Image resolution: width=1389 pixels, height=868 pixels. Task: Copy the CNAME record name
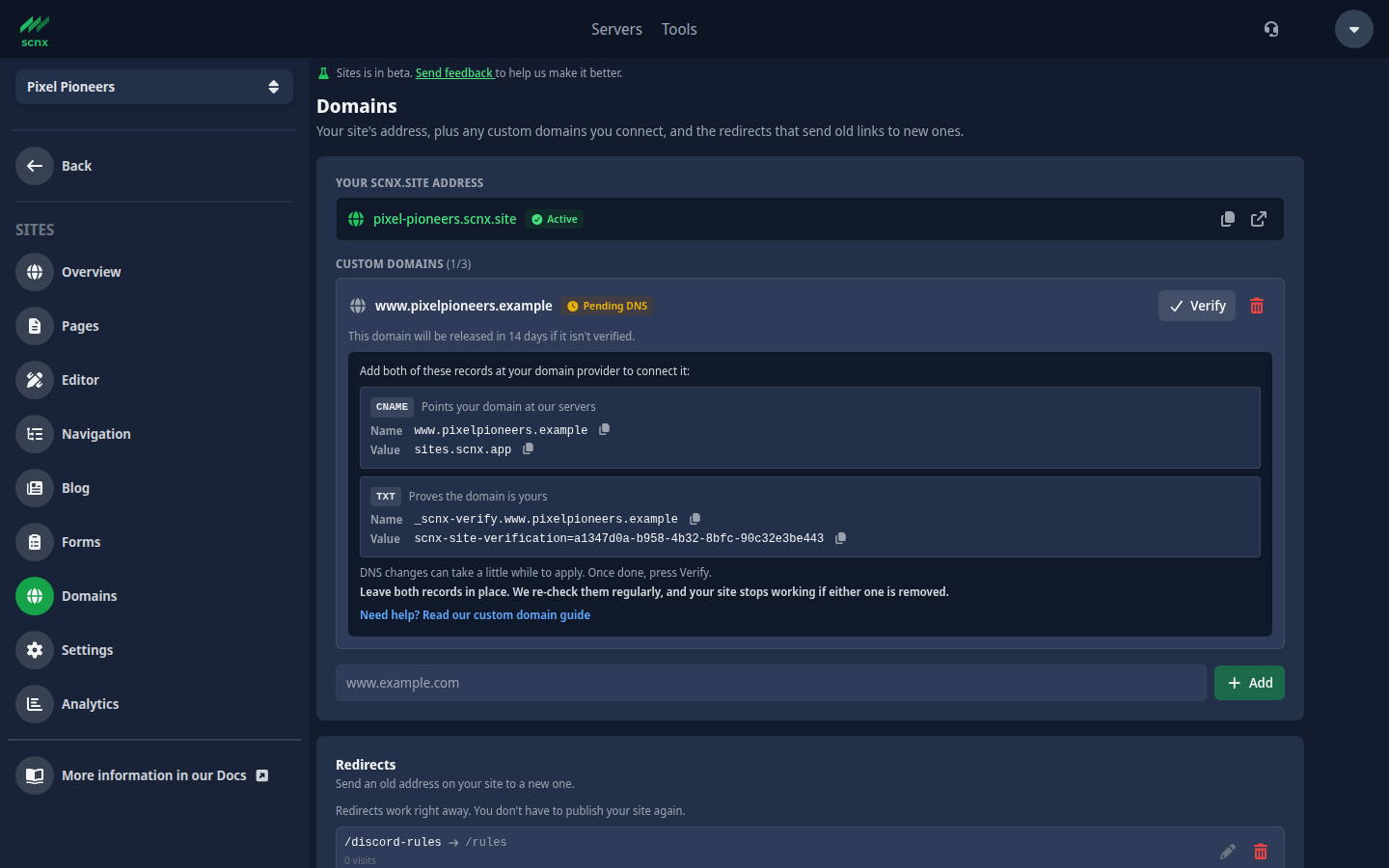(x=605, y=429)
